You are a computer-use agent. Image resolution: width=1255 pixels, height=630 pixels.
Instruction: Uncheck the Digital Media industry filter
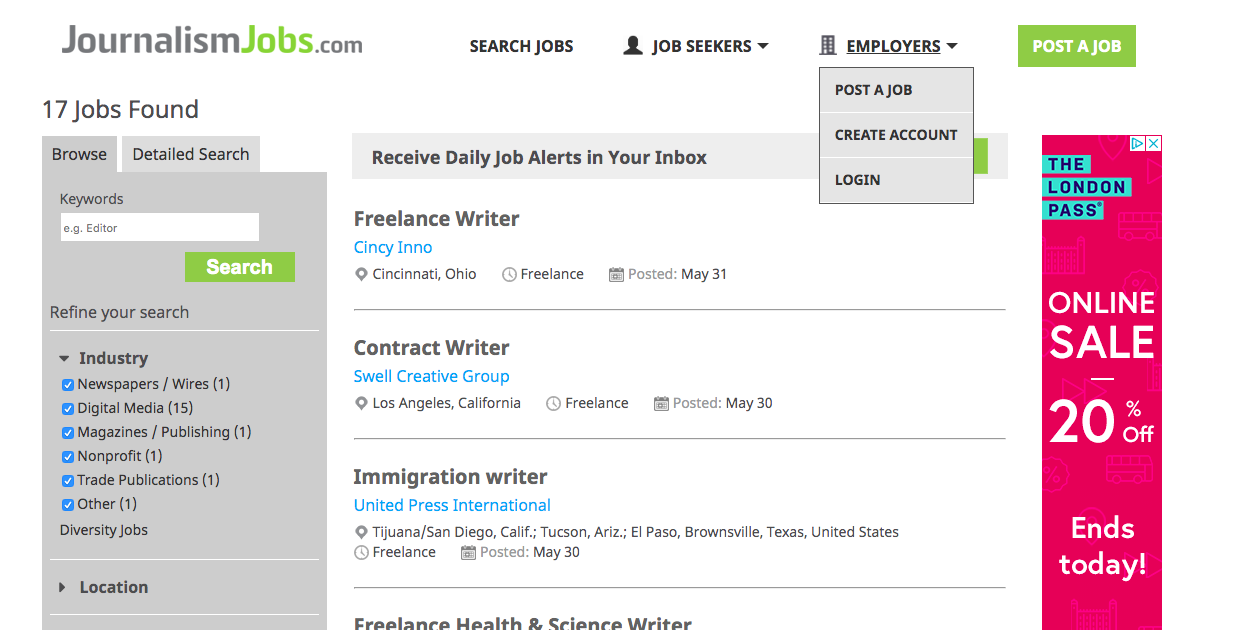click(67, 408)
